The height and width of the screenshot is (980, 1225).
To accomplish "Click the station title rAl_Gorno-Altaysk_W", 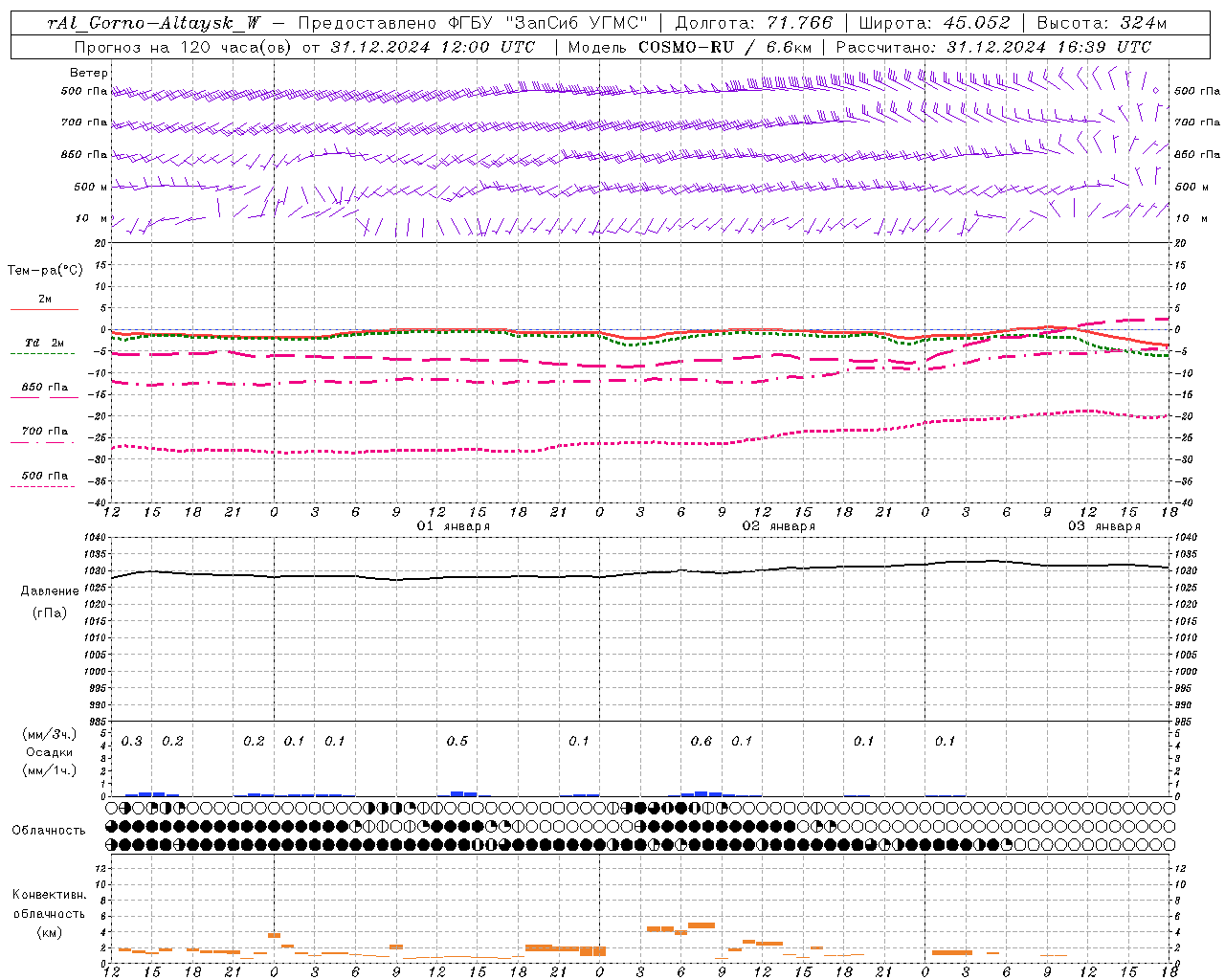I will (x=153, y=24).
